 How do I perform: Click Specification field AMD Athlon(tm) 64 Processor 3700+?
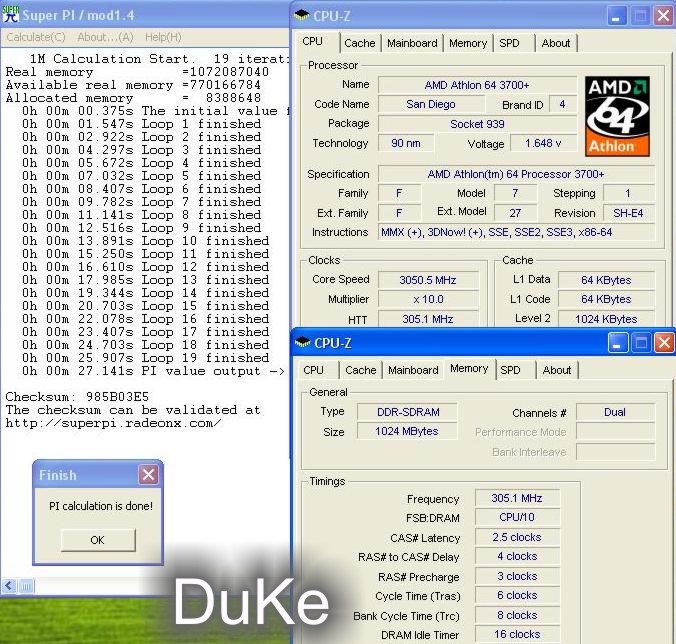coord(516,174)
